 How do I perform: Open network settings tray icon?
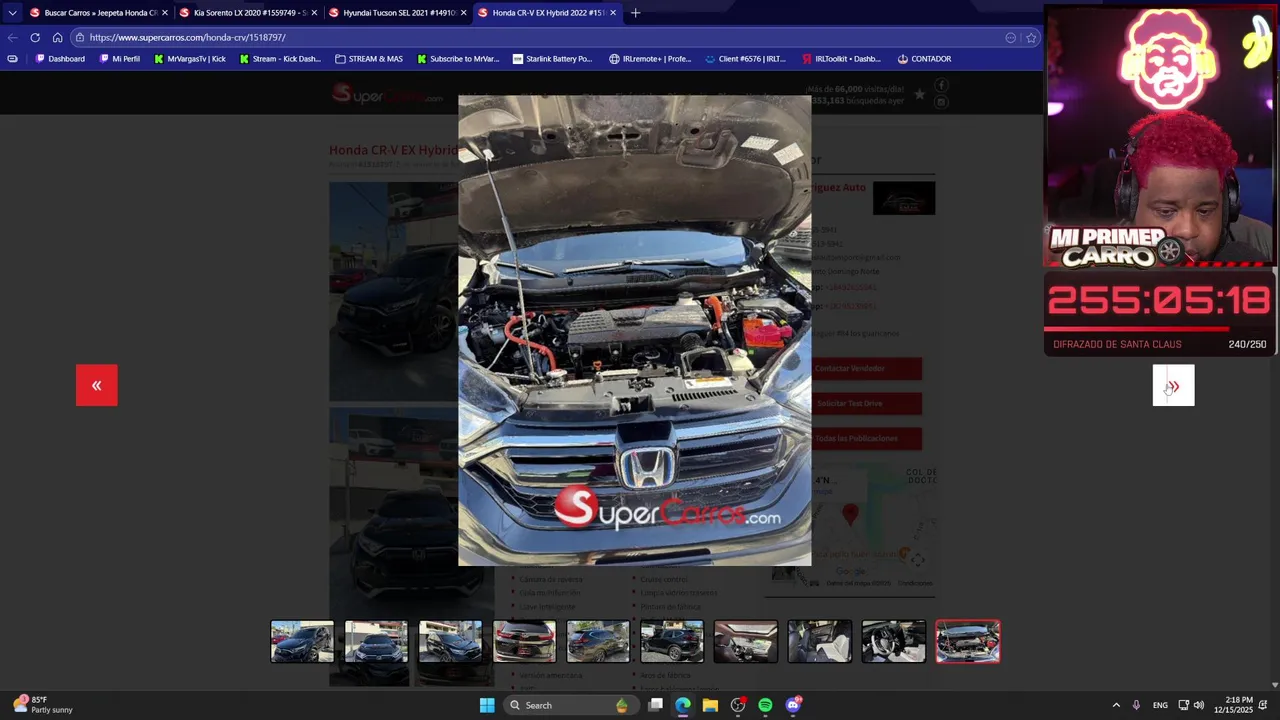pos(1184,705)
